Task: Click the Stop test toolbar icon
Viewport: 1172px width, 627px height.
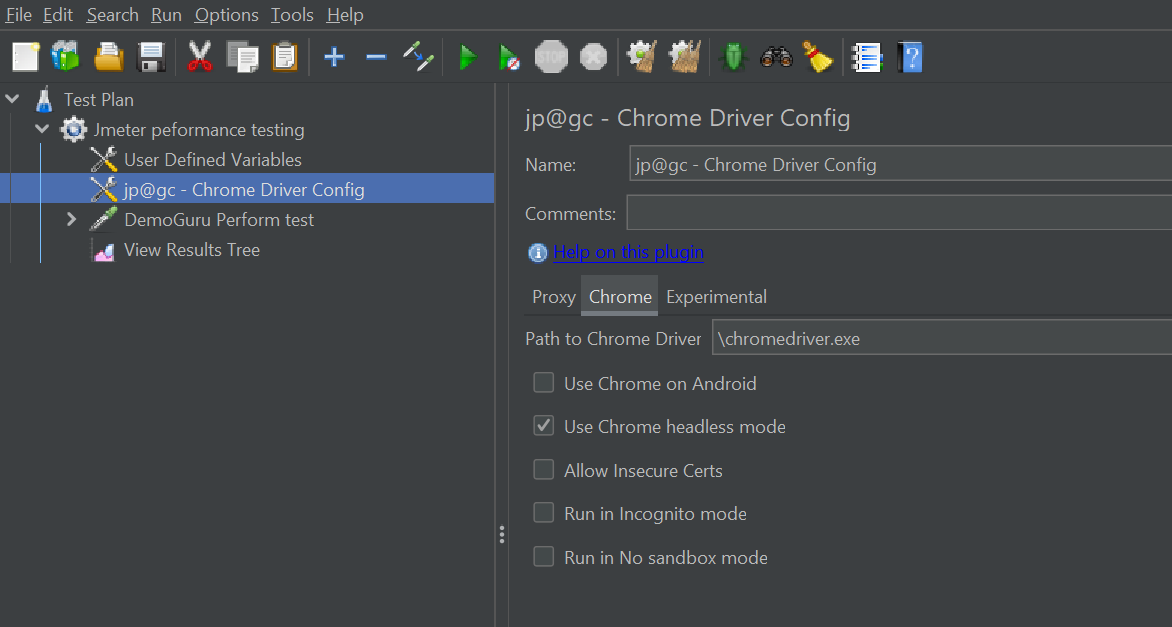Action: click(x=551, y=58)
